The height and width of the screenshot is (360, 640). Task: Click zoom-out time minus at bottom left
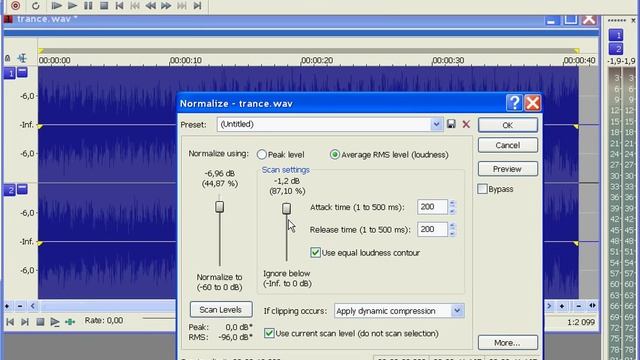tap(20, 306)
